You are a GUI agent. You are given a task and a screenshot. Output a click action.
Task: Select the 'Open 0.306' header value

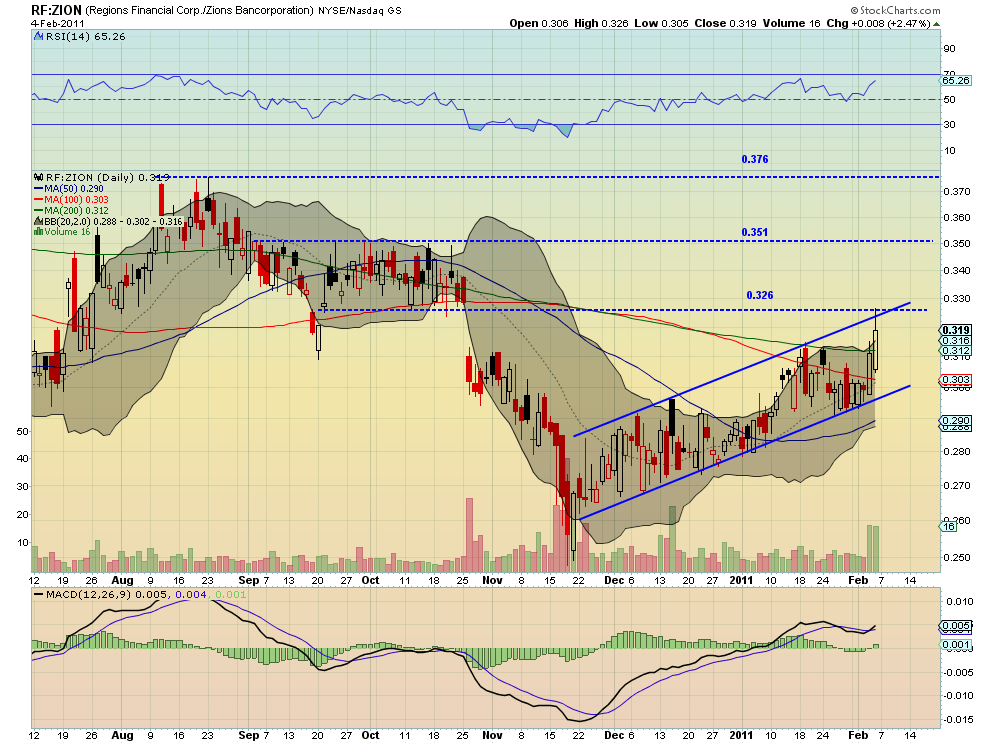[539, 23]
